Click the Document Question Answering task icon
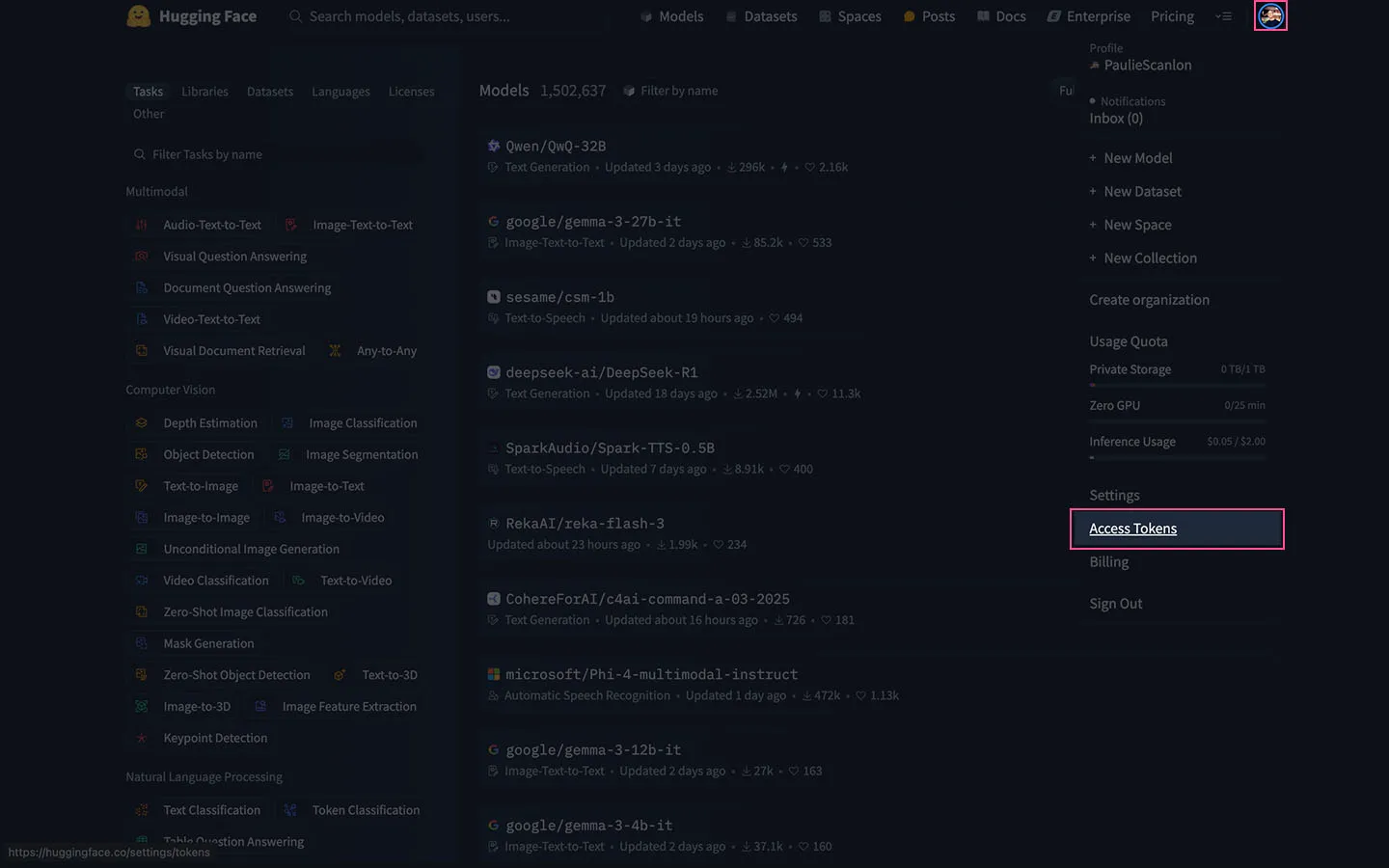This screenshot has width=1389, height=868. pyautogui.click(x=142, y=287)
